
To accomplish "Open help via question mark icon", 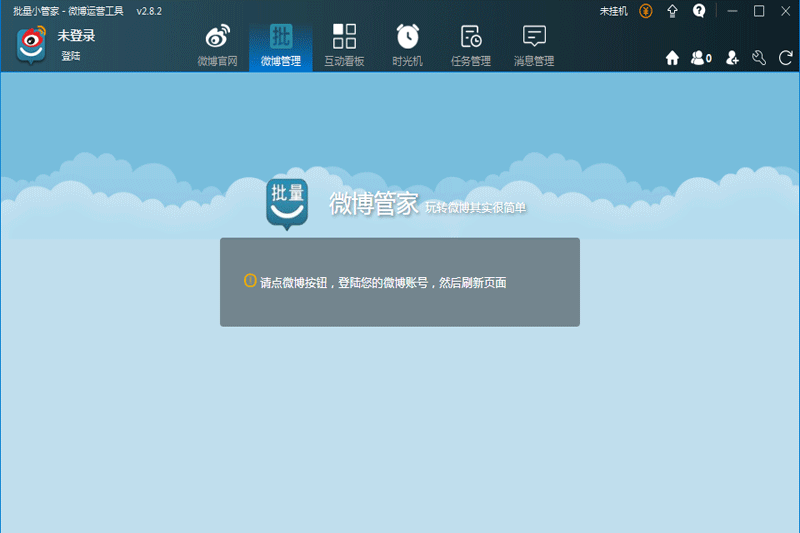I will tap(699, 11).
